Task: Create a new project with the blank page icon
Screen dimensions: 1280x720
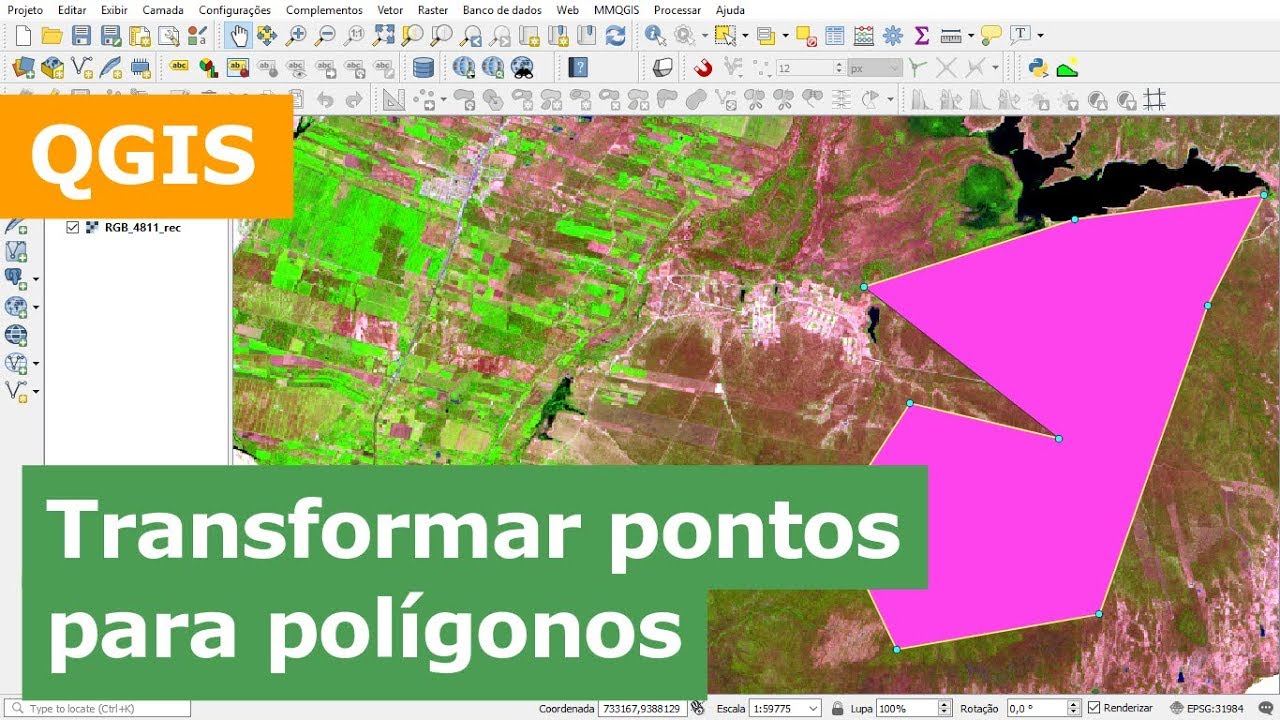Action: point(23,36)
